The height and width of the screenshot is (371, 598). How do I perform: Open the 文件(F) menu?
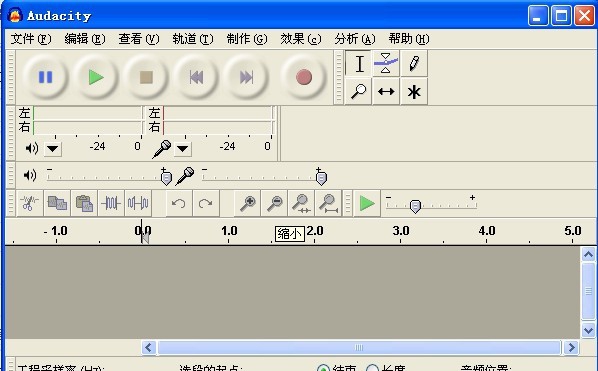(31, 39)
